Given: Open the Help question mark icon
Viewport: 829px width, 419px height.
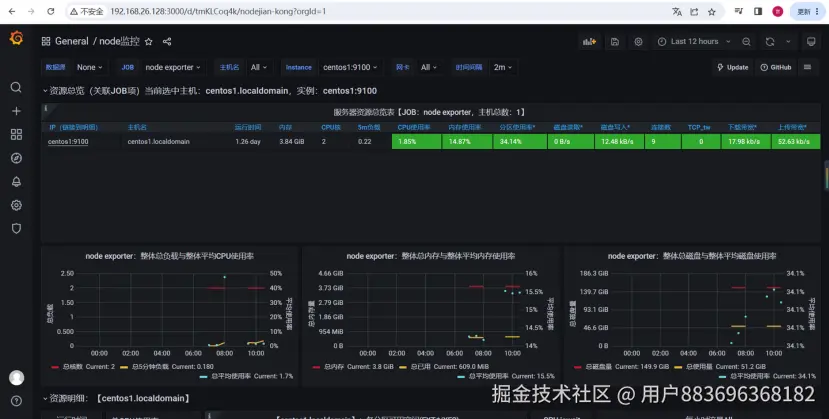Looking at the screenshot, I should 16,401.
